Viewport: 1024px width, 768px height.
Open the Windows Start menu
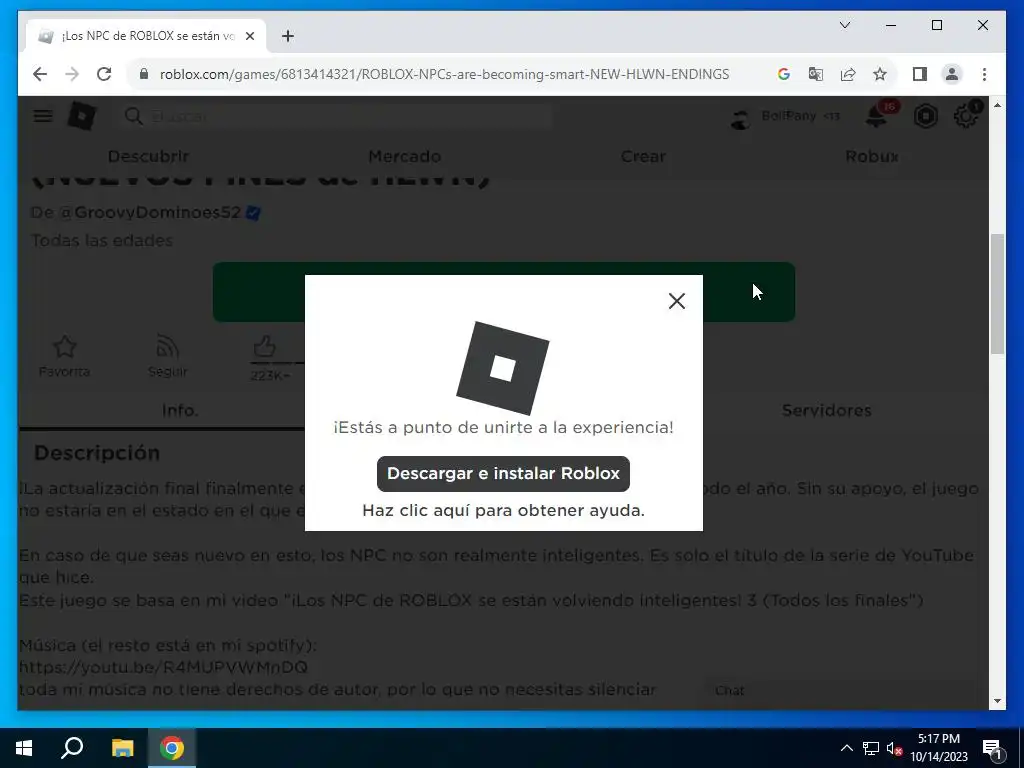coord(24,748)
